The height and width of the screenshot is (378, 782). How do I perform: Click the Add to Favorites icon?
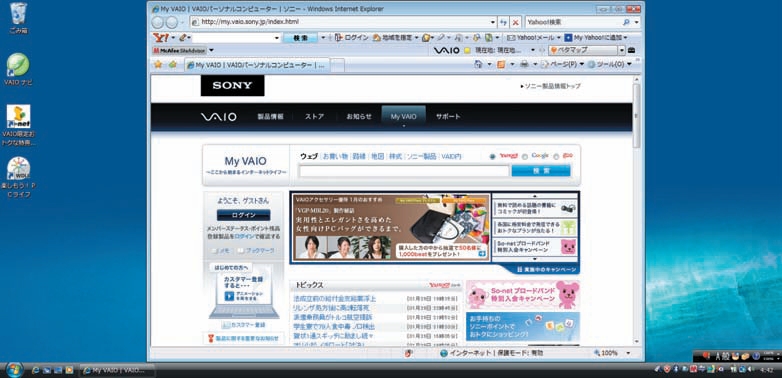pos(172,64)
